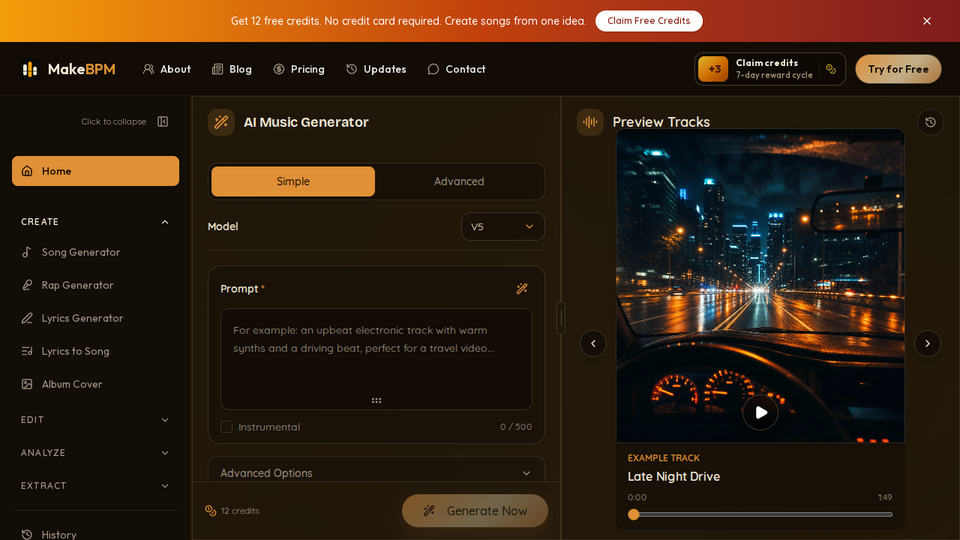960x540 pixels.
Task: Open Lyrics Generator
Action: pos(96,318)
